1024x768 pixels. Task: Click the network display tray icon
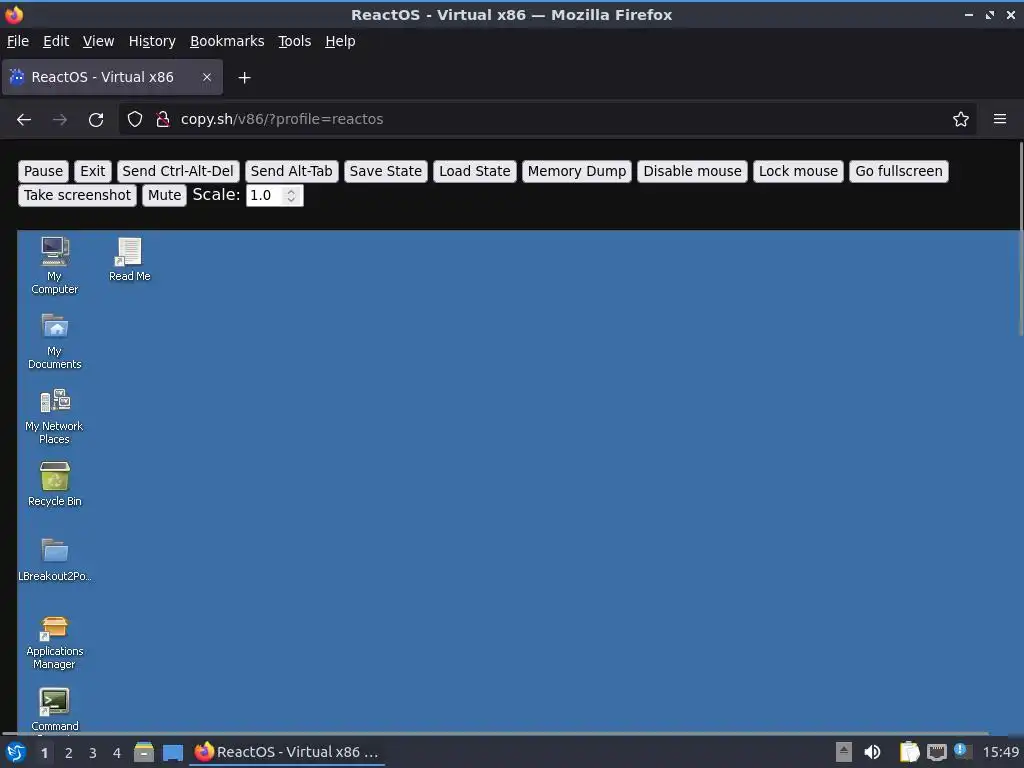pyautogui.click(x=936, y=752)
